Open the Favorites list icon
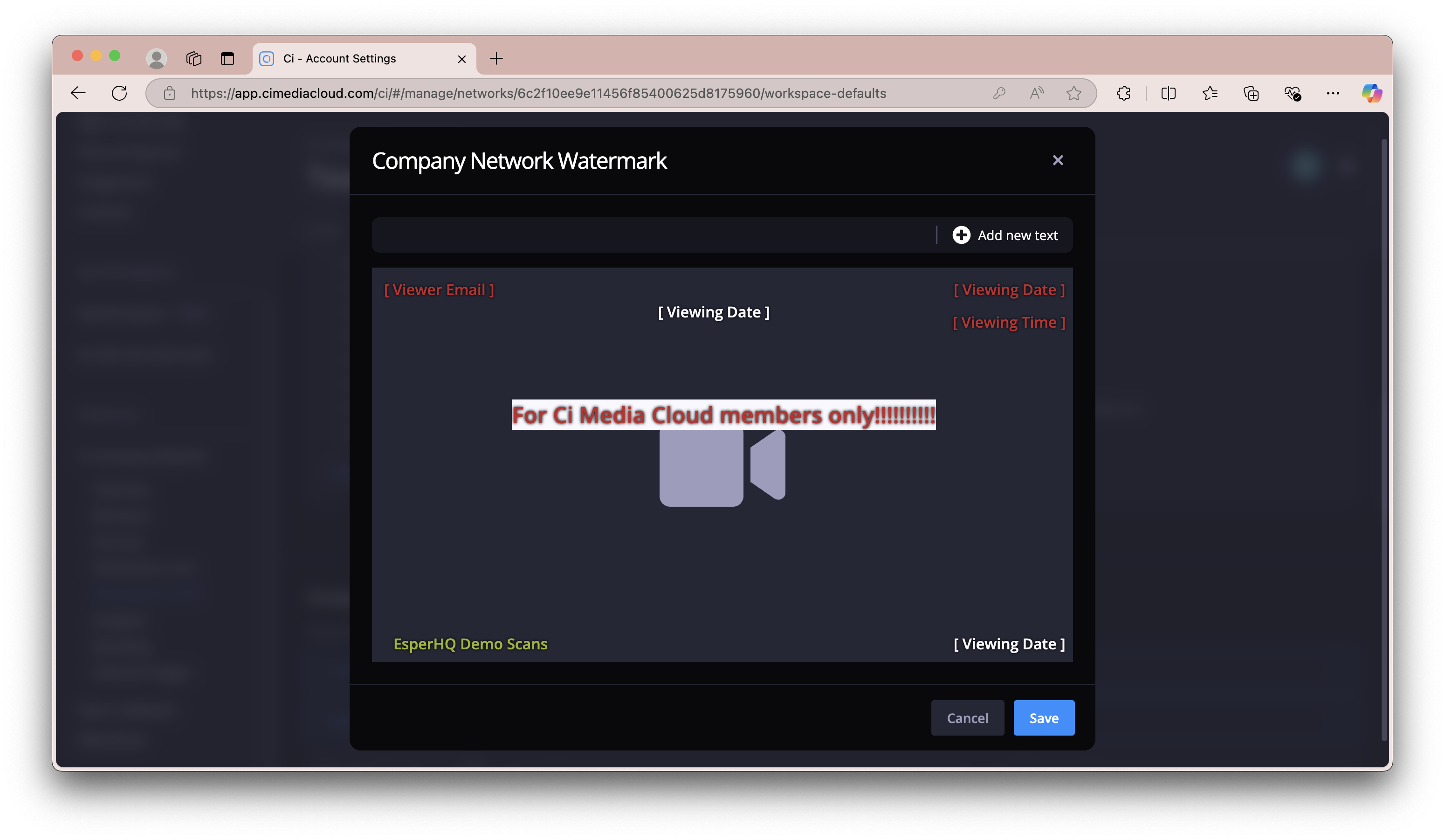The width and height of the screenshot is (1445, 840). (1209, 93)
